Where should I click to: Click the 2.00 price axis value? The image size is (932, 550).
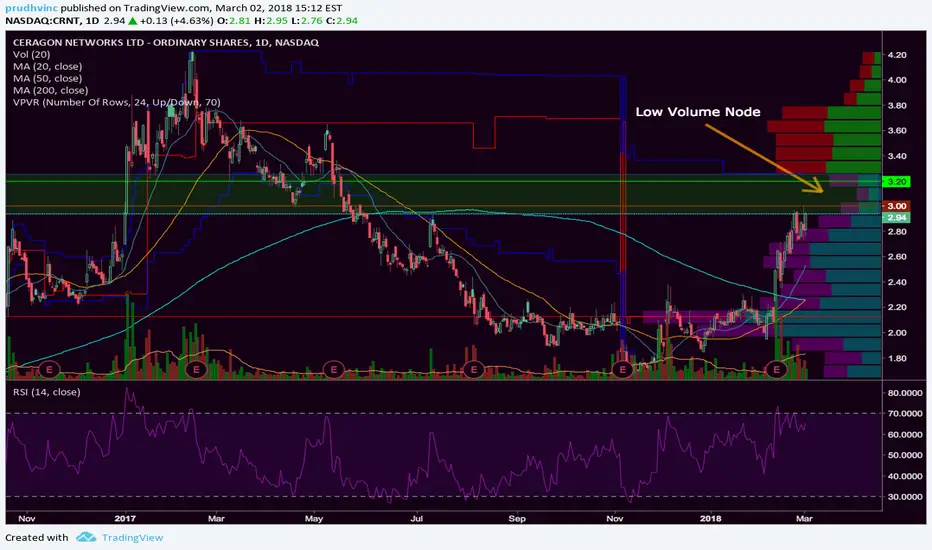[897, 333]
